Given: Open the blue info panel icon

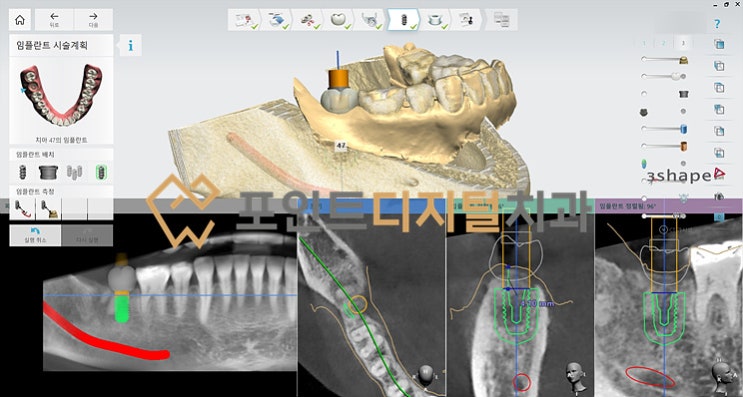Looking at the screenshot, I should [130, 46].
